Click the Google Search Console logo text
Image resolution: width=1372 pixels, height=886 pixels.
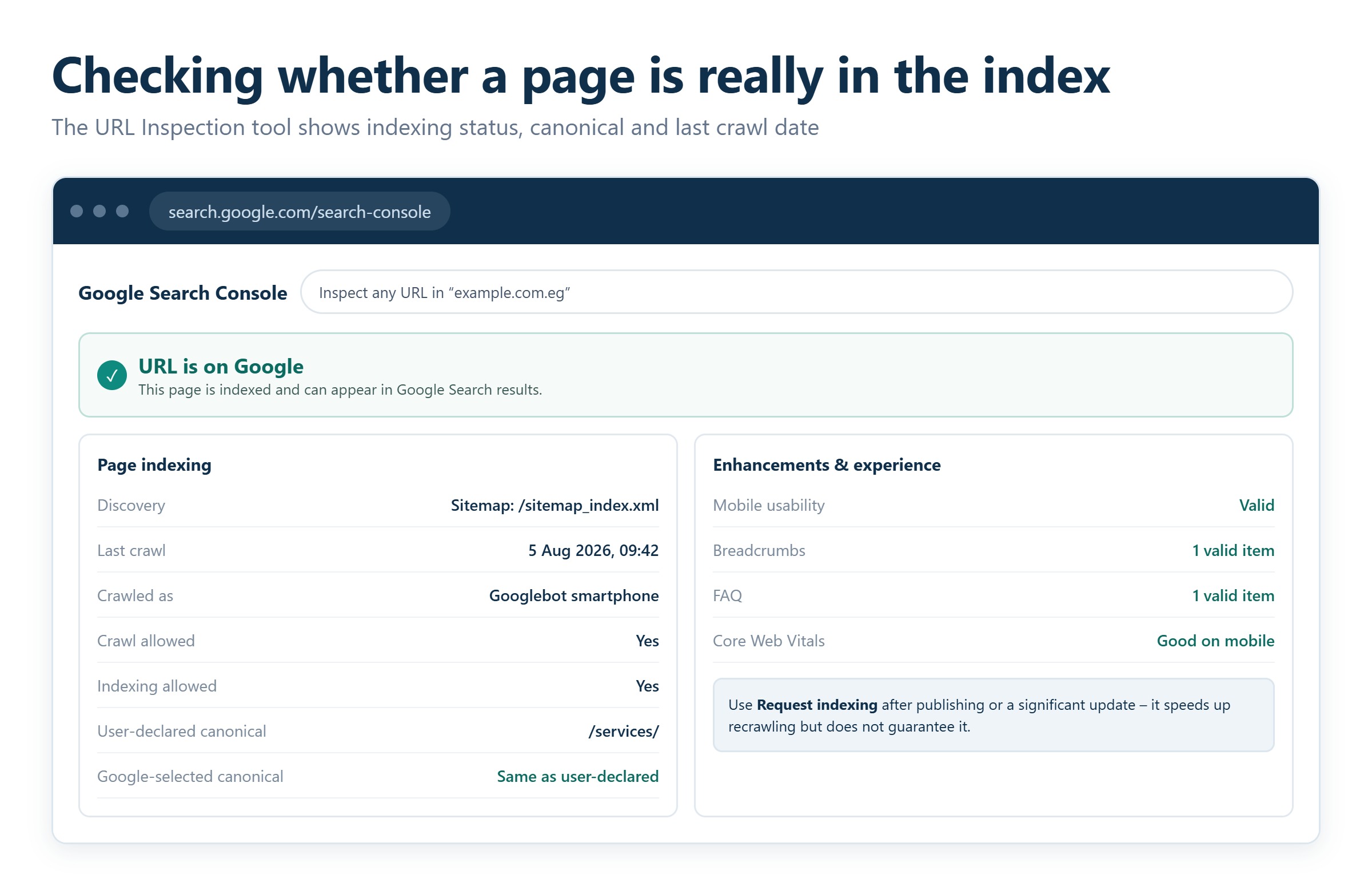tap(182, 293)
